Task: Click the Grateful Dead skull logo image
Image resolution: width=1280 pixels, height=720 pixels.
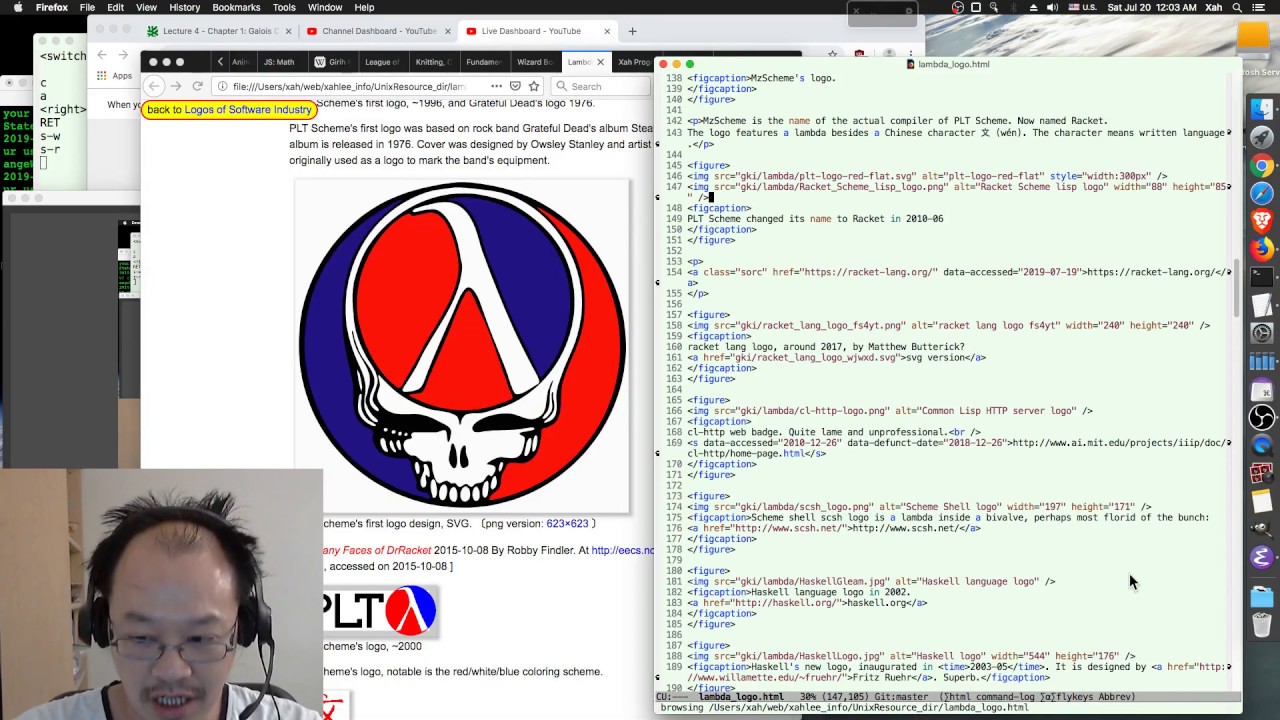Action: pos(462,345)
